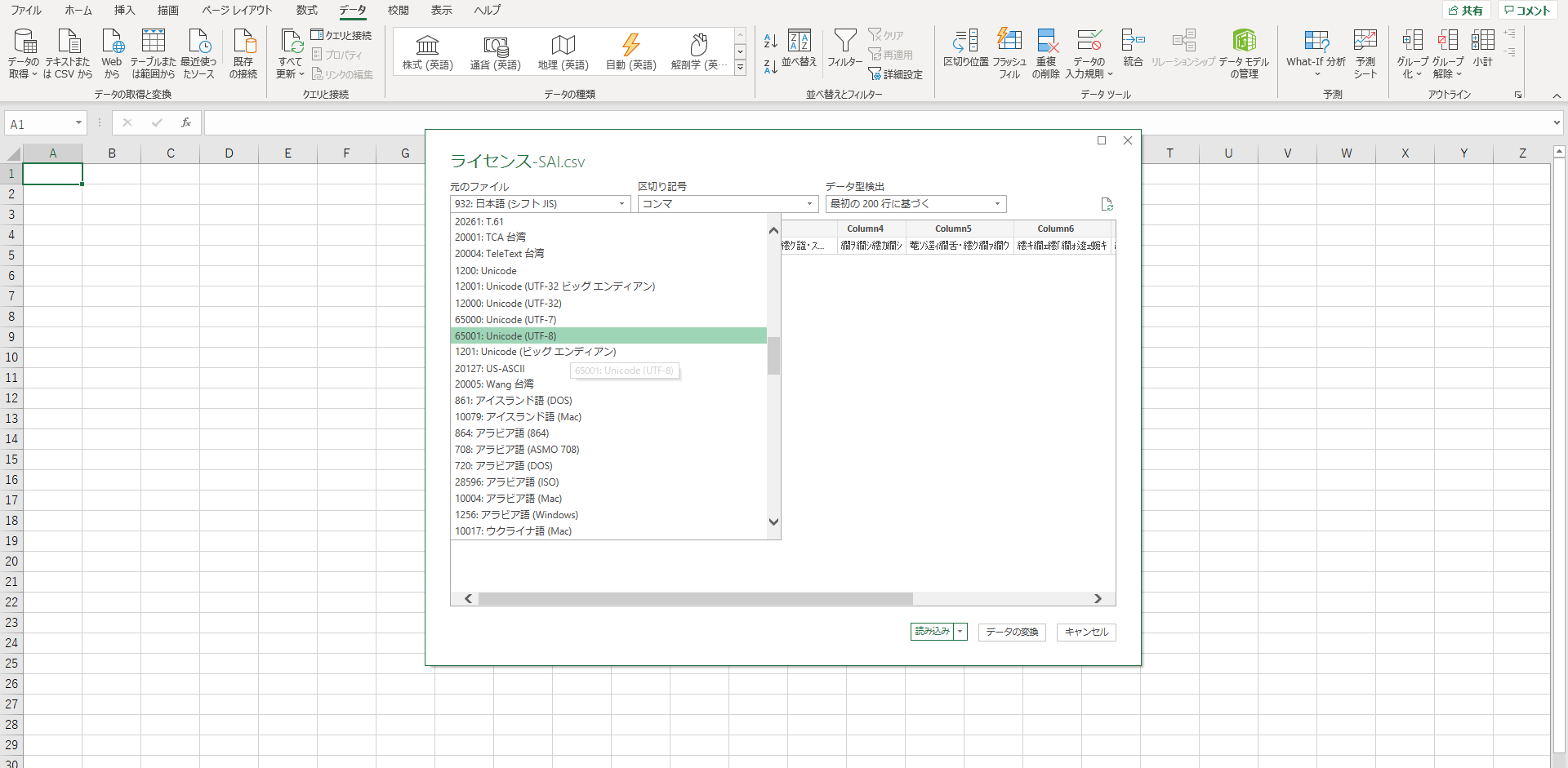Select the Geography data type icon
Viewport: 1568px width, 768px height.
(x=563, y=45)
